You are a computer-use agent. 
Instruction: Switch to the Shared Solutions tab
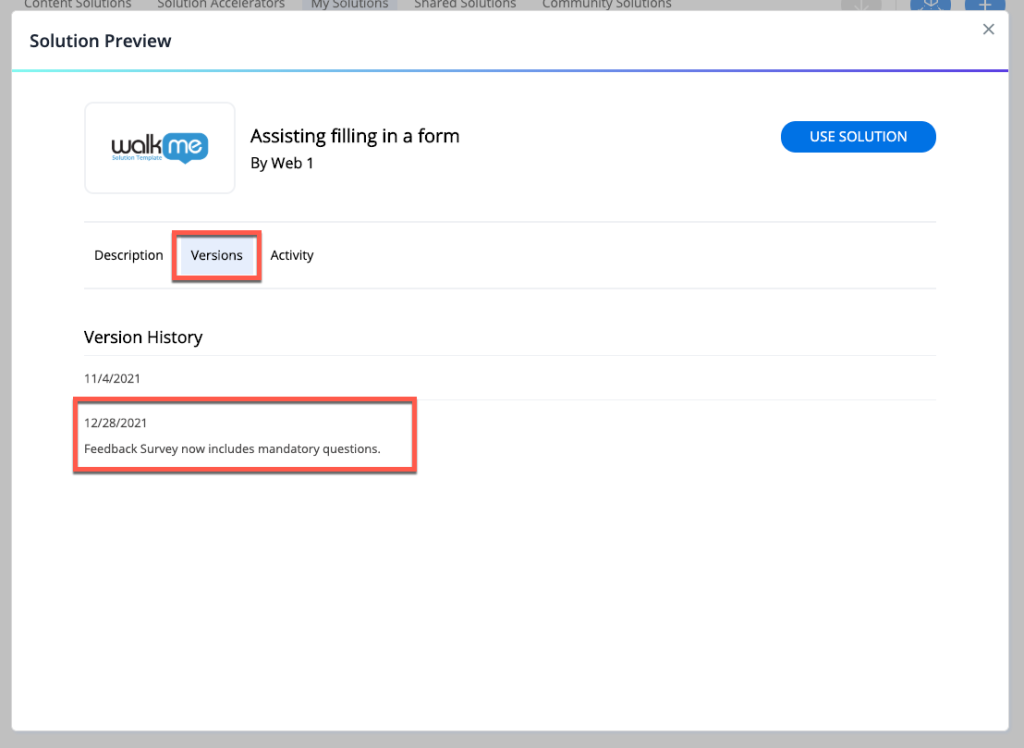pyautogui.click(x=465, y=5)
